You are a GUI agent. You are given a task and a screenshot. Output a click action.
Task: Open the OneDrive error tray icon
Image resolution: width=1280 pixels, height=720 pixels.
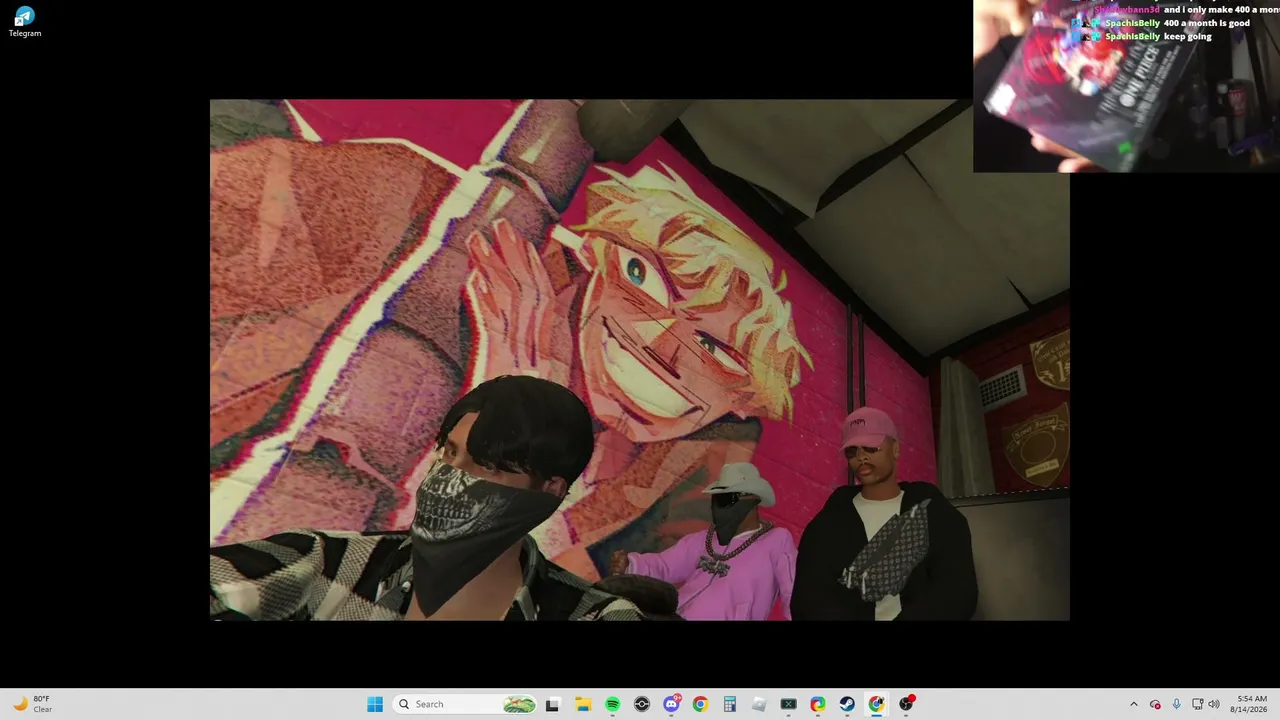1155,704
